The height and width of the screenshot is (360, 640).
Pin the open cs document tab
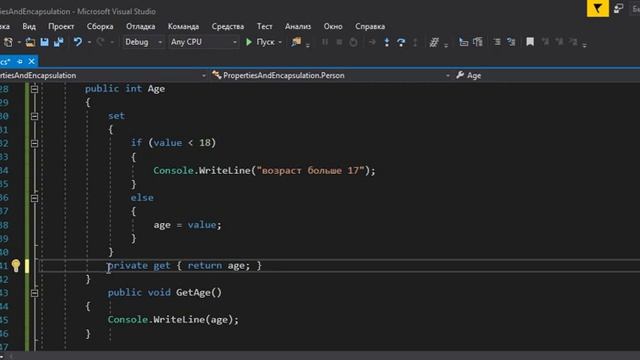(20, 62)
